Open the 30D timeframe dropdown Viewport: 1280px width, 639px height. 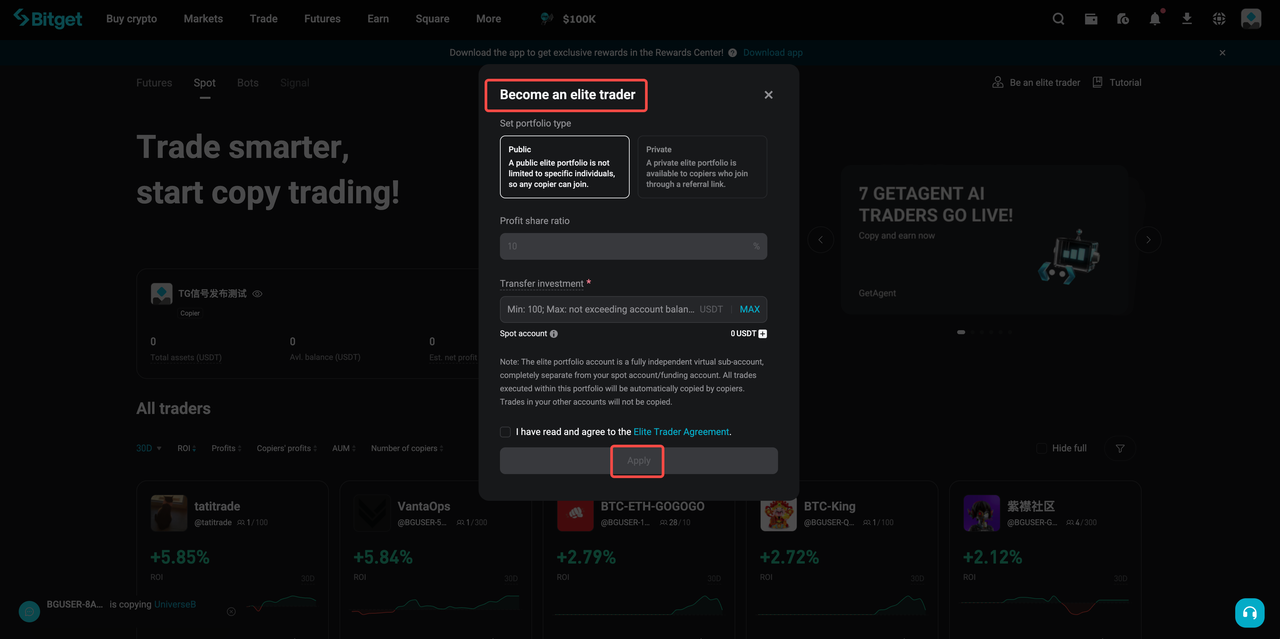click(x=148, y=448)
